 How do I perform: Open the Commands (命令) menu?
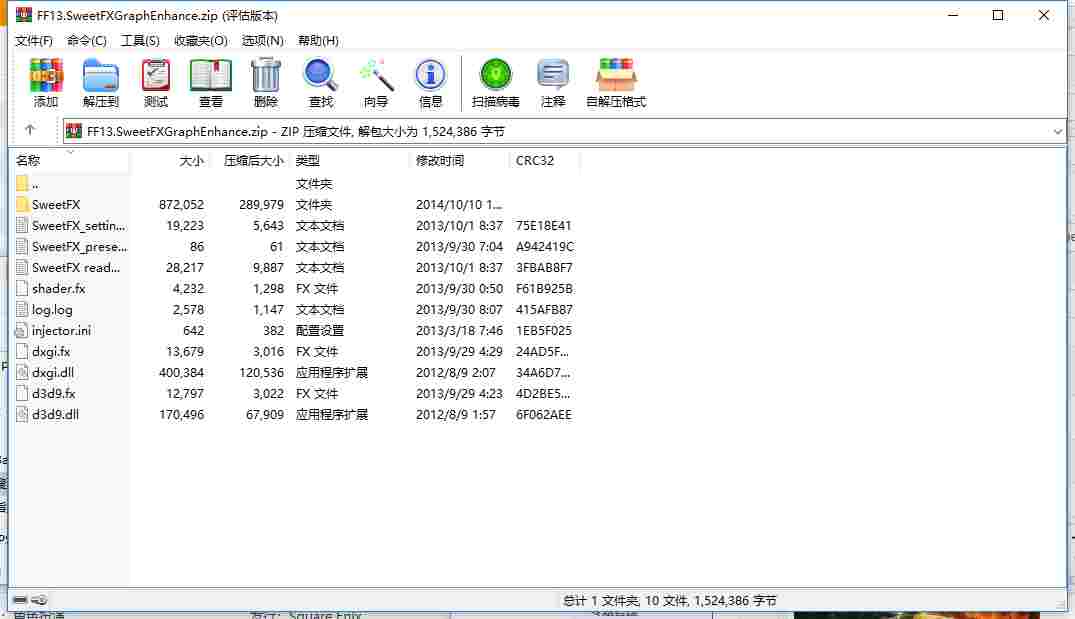point(86,40)
